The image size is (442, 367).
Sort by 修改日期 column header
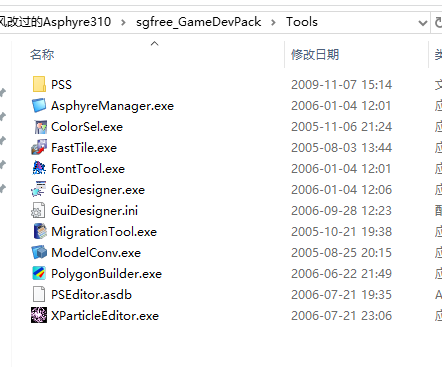coord(315,55)
